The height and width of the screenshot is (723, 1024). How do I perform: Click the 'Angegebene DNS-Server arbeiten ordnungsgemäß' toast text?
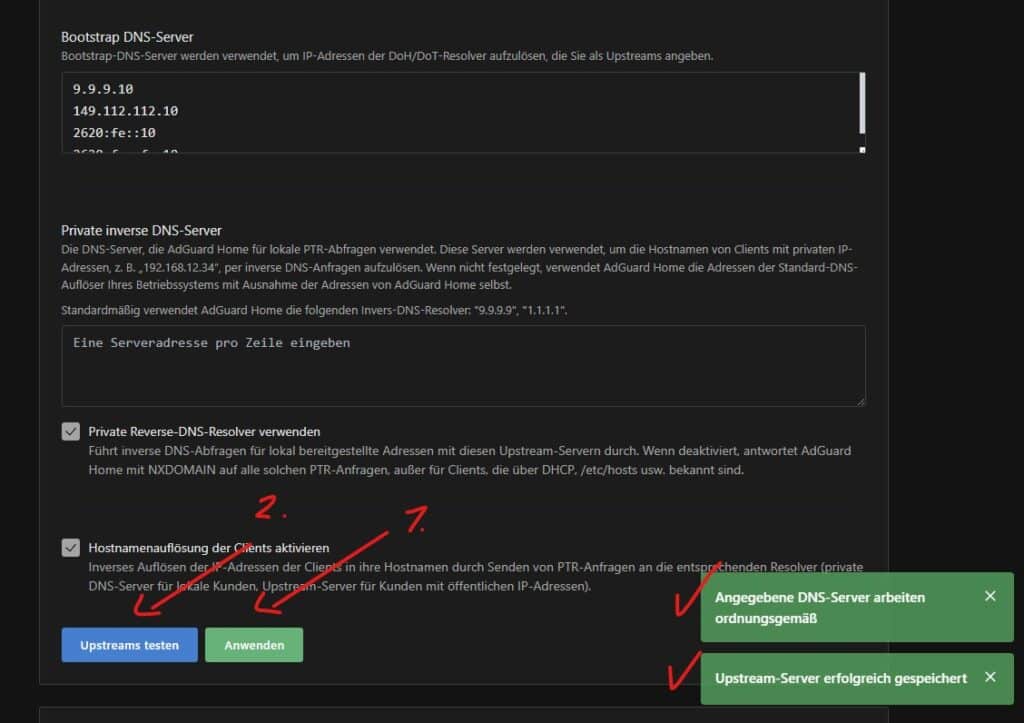pos(820,607)
